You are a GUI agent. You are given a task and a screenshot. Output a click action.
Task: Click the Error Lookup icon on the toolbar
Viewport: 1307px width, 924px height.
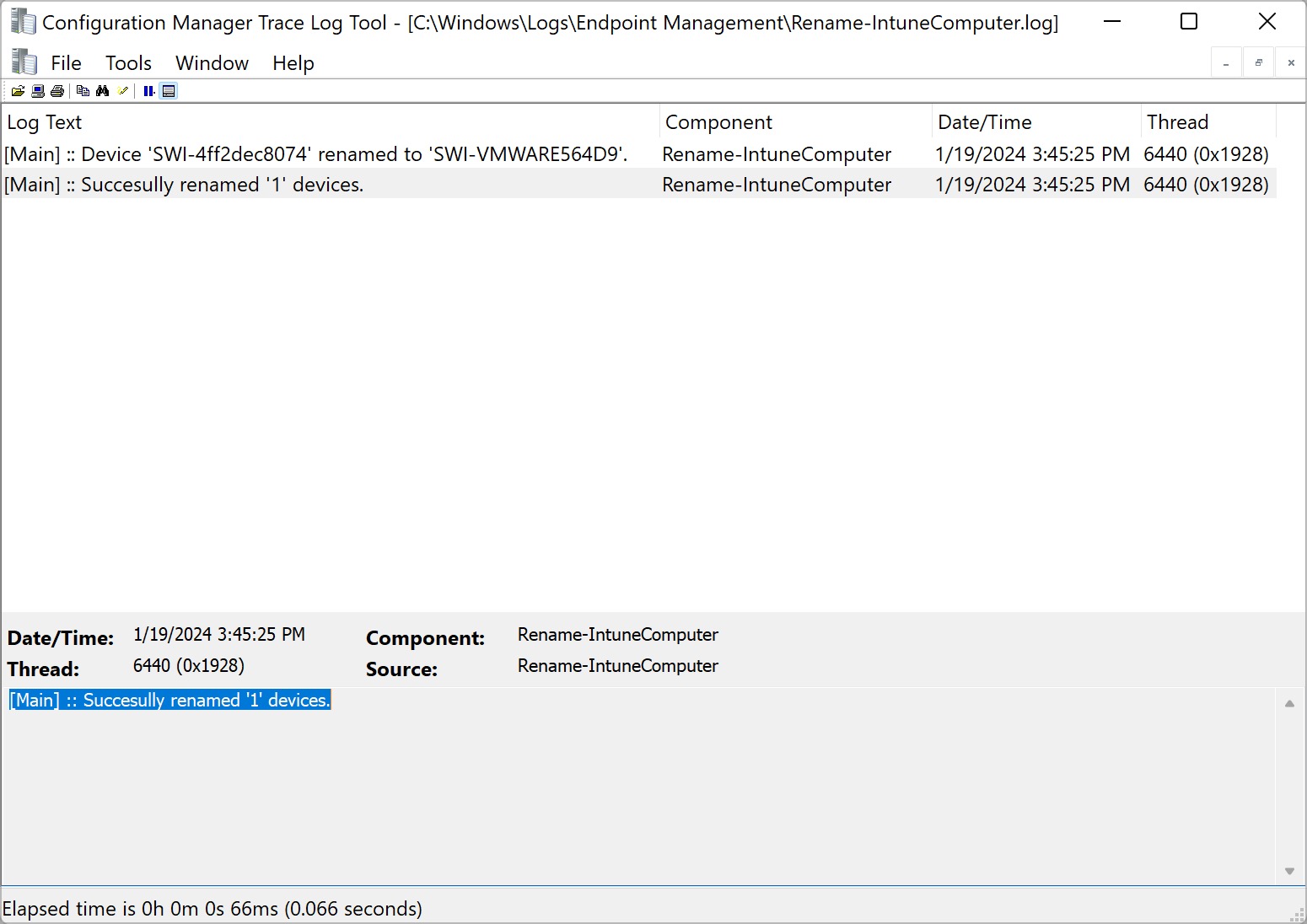click(169, 90)
